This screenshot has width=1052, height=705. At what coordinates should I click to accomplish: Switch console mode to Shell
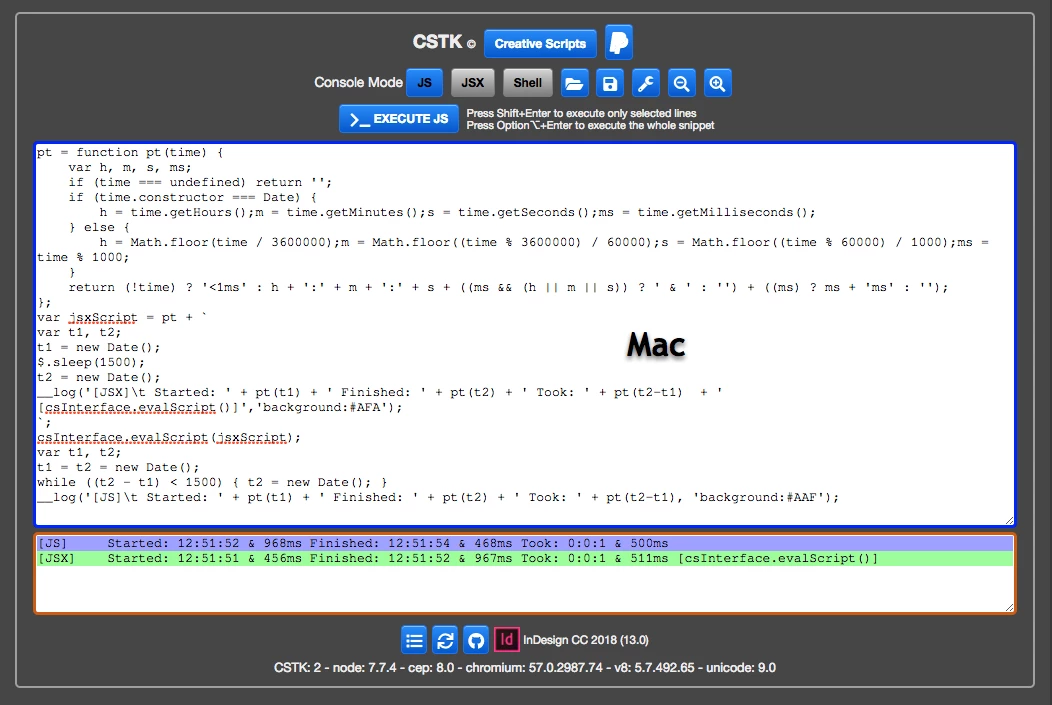pyautogui.click(x=527, y=83)
